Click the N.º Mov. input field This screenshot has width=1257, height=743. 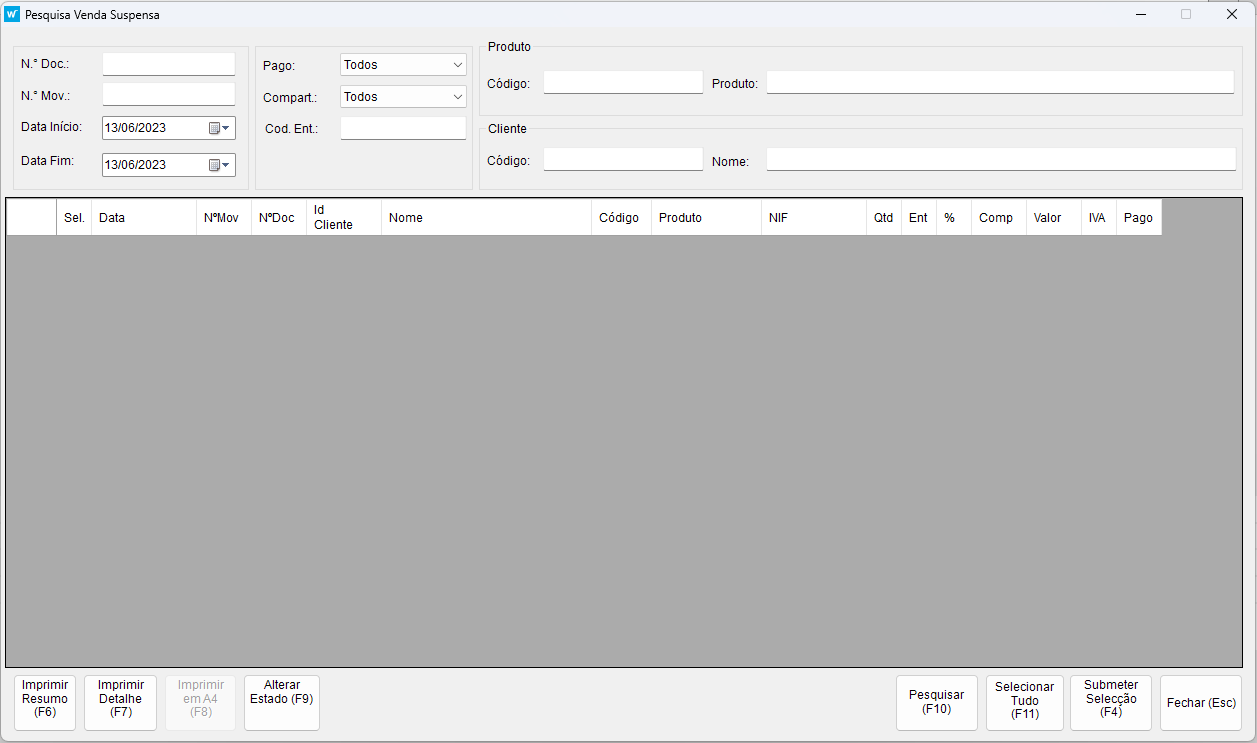[168, 95]
